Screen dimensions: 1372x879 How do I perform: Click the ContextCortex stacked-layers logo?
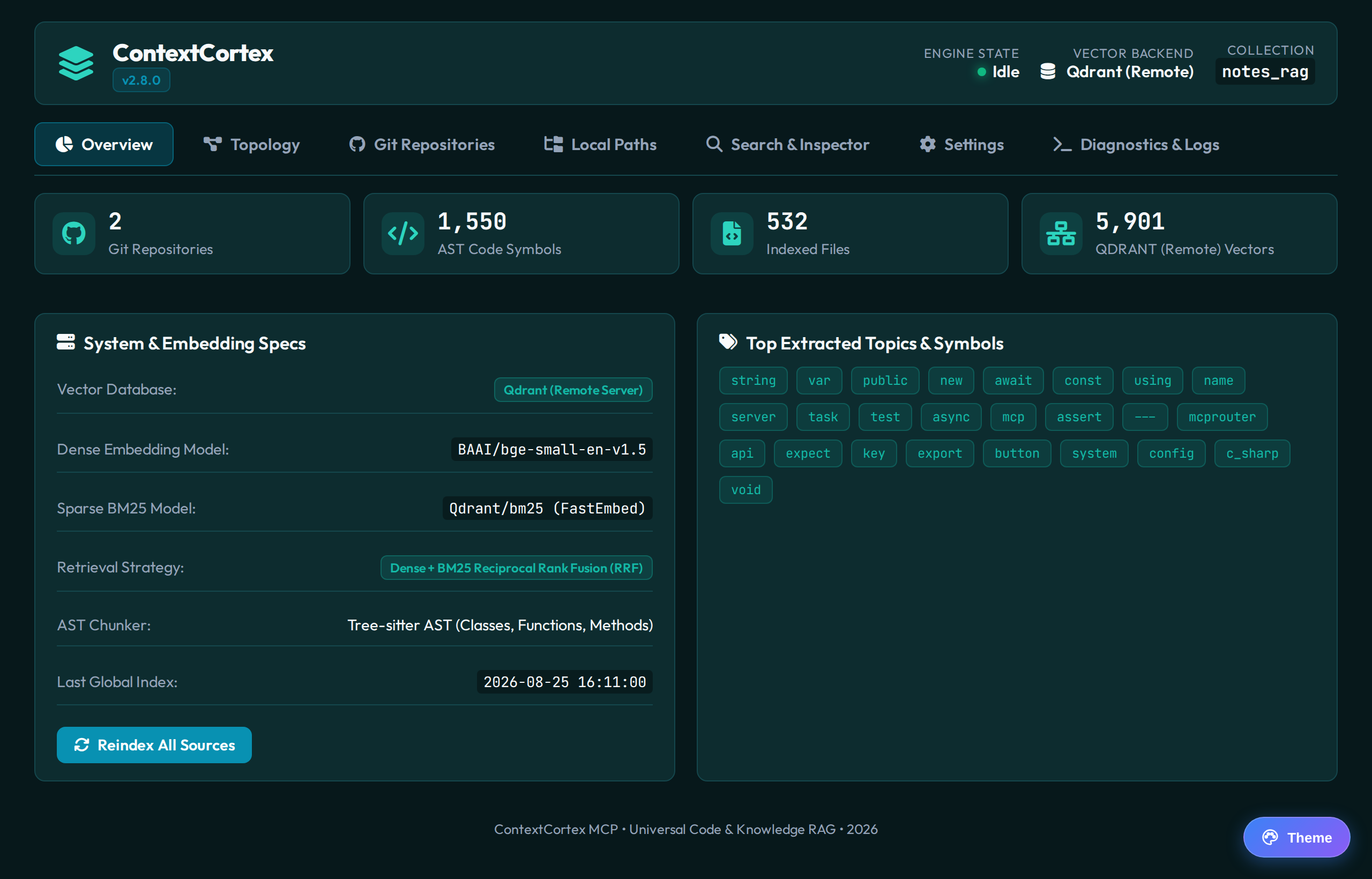click(76, 63)
